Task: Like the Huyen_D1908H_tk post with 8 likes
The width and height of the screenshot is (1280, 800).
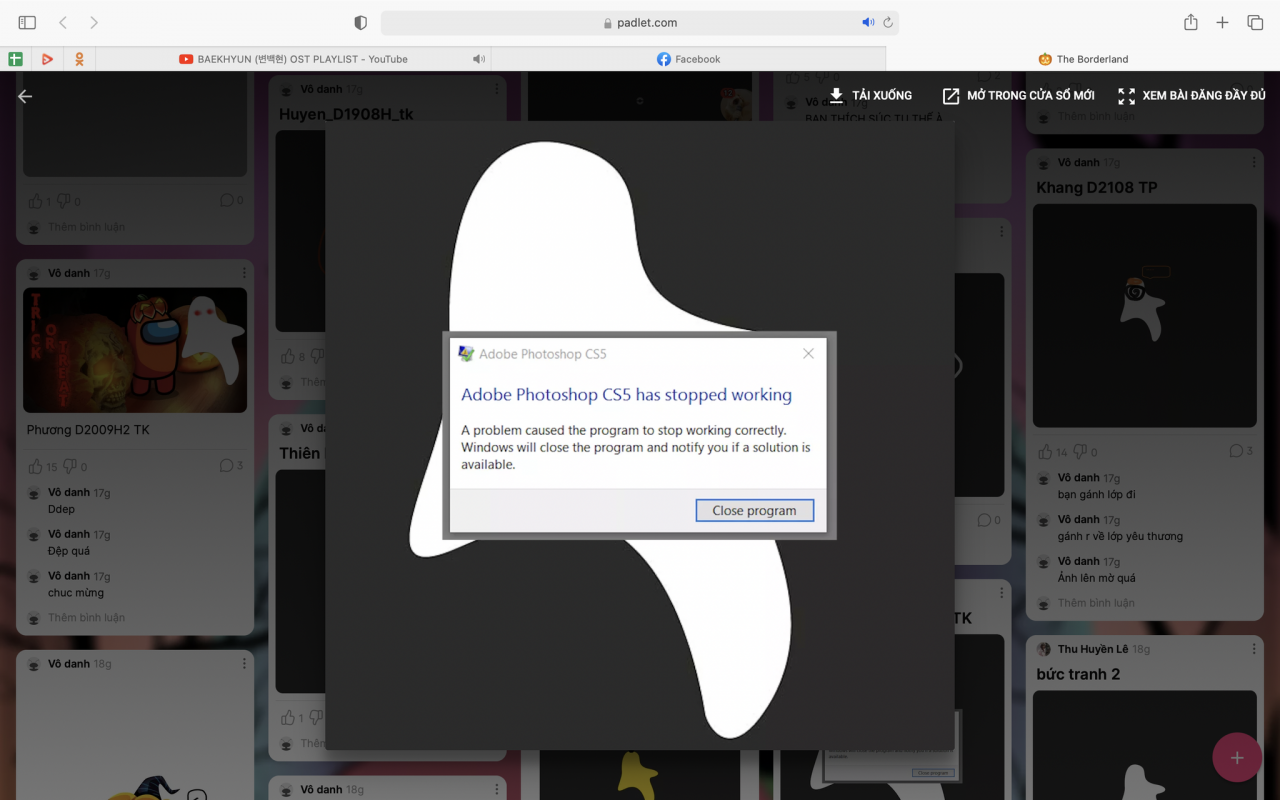Action: point(288,356)
